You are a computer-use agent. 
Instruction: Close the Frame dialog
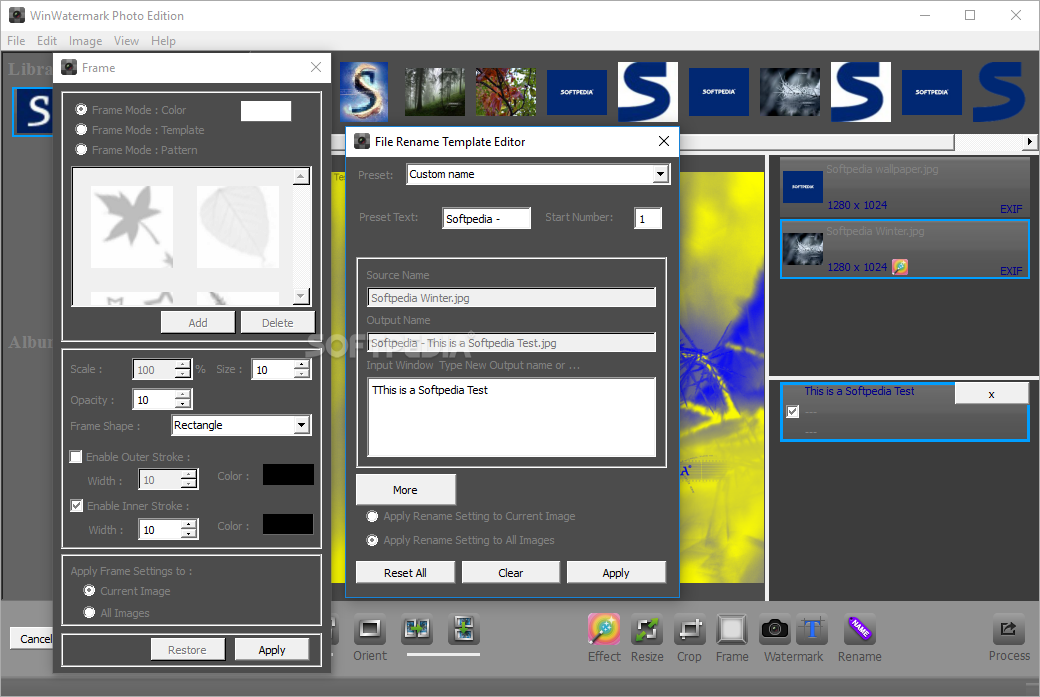[x=316, y=67]
